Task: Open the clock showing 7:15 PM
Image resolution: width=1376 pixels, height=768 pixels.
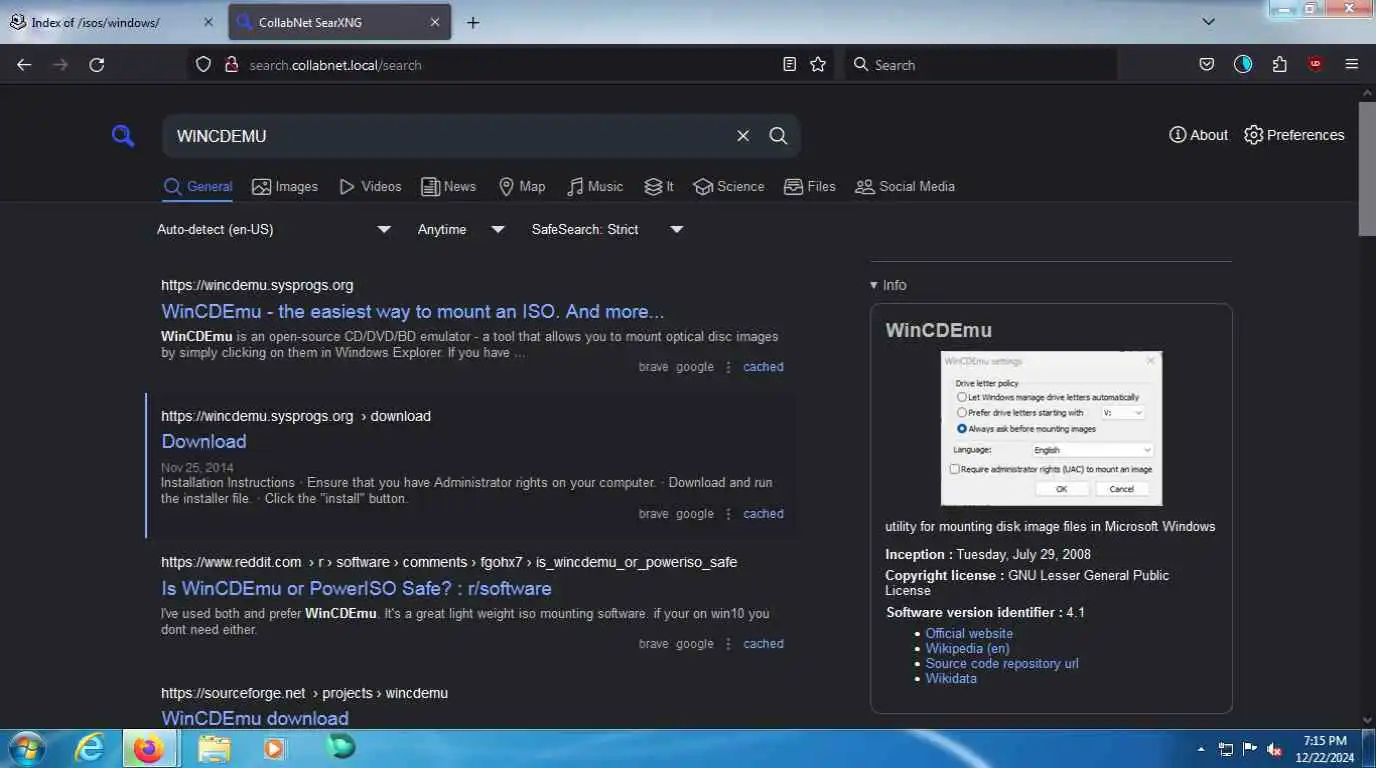Action: click(1327, 749)
